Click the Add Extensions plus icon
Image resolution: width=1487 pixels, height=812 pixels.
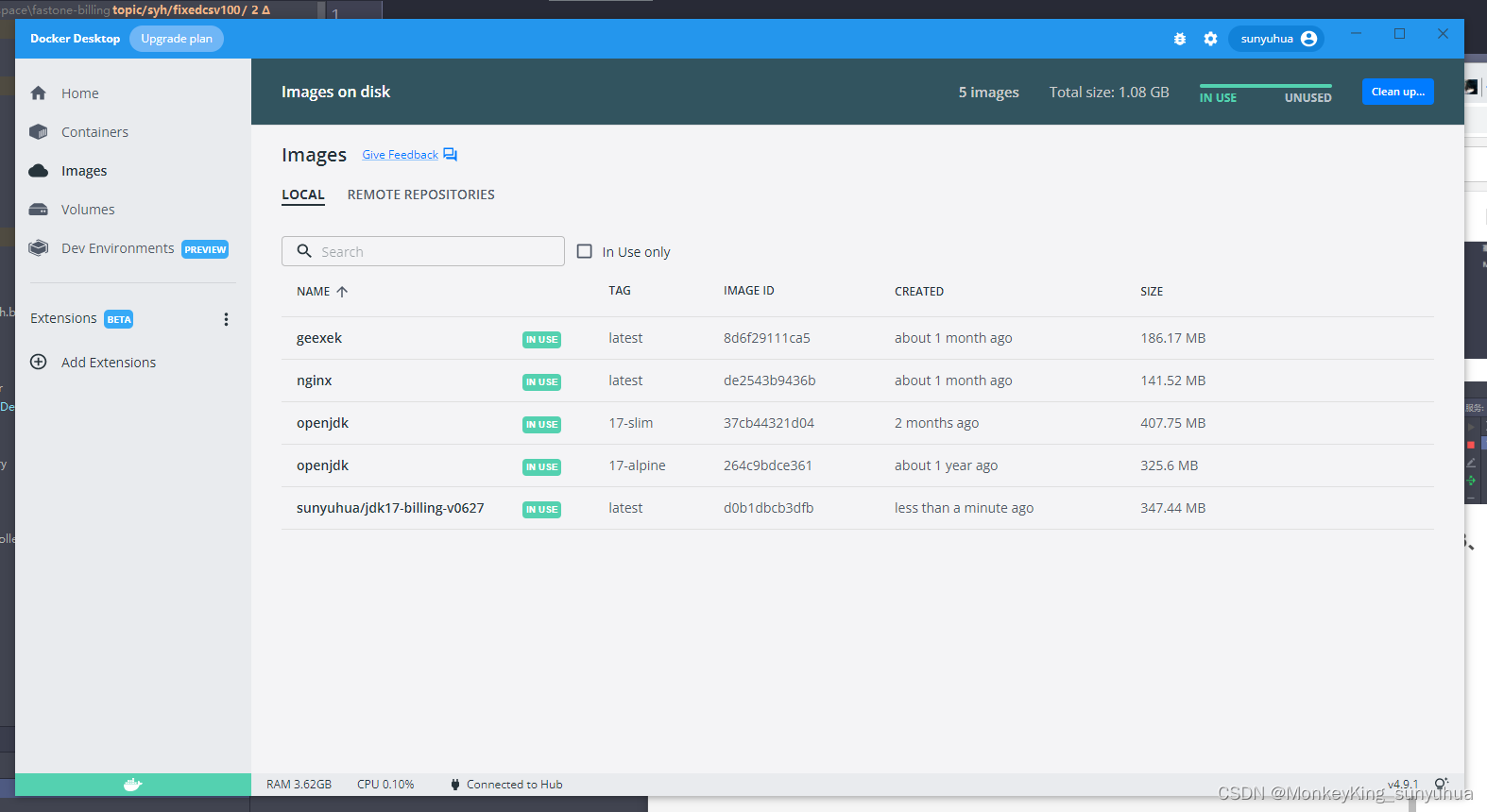39,362
